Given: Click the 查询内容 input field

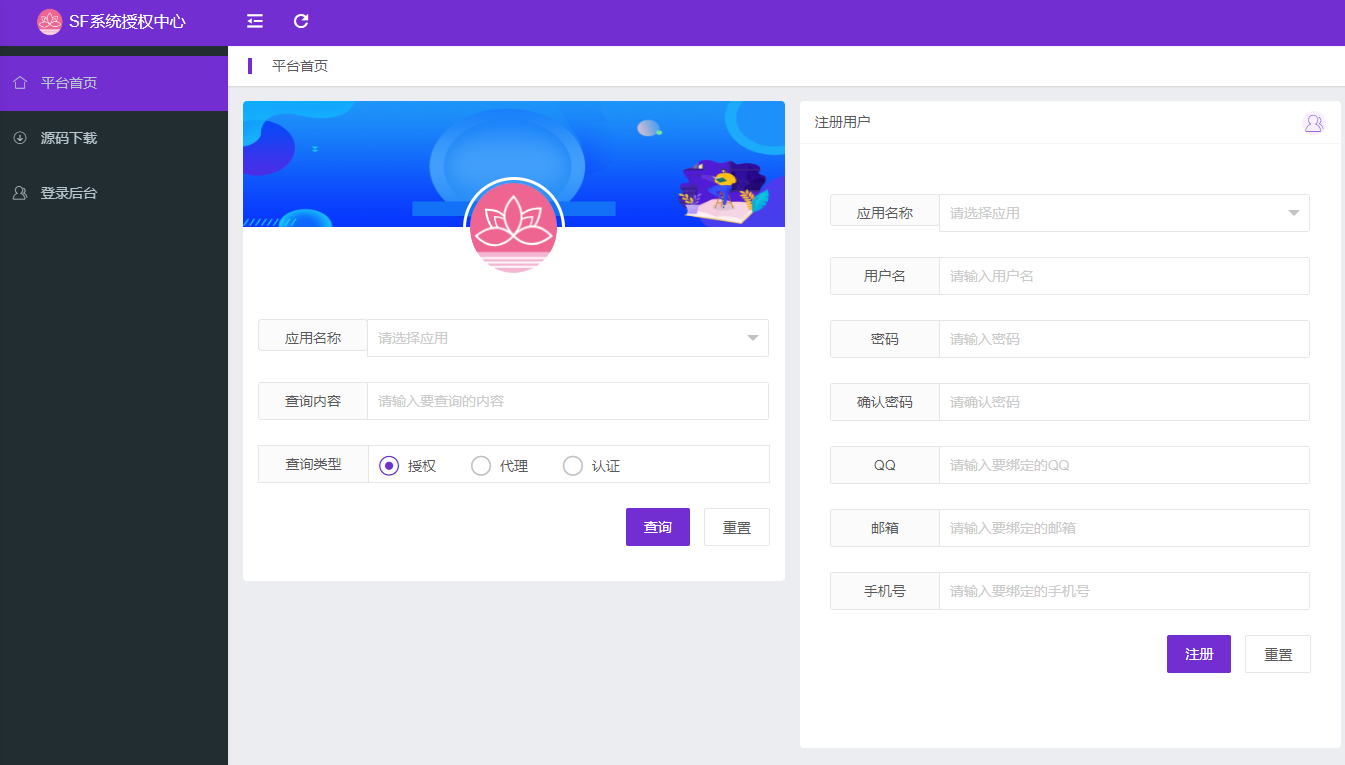Looking at the screenshot, I should (x=567, y=401).
